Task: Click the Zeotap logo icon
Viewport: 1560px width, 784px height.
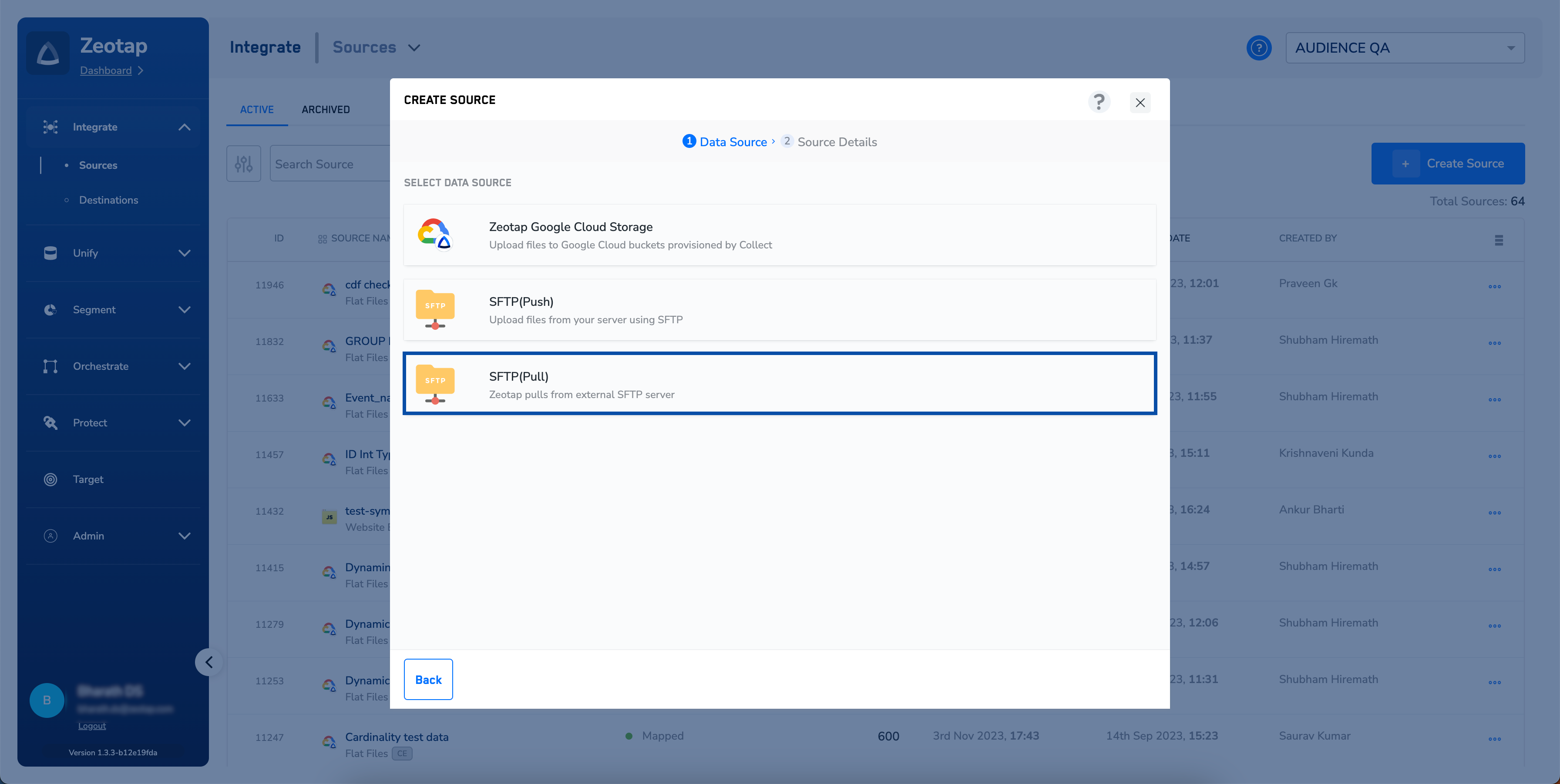Action: click(x=48, y=53)
